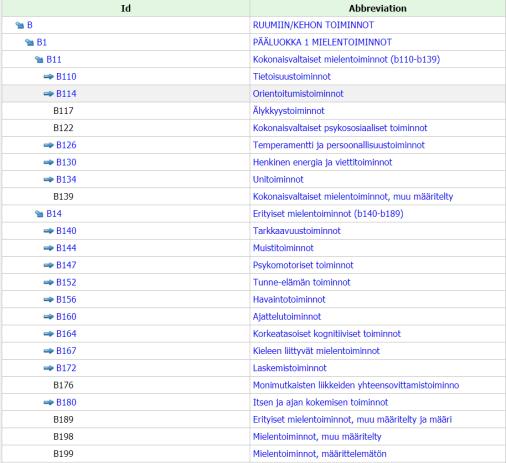Click the arrow icon next to B114

(49, 94)
